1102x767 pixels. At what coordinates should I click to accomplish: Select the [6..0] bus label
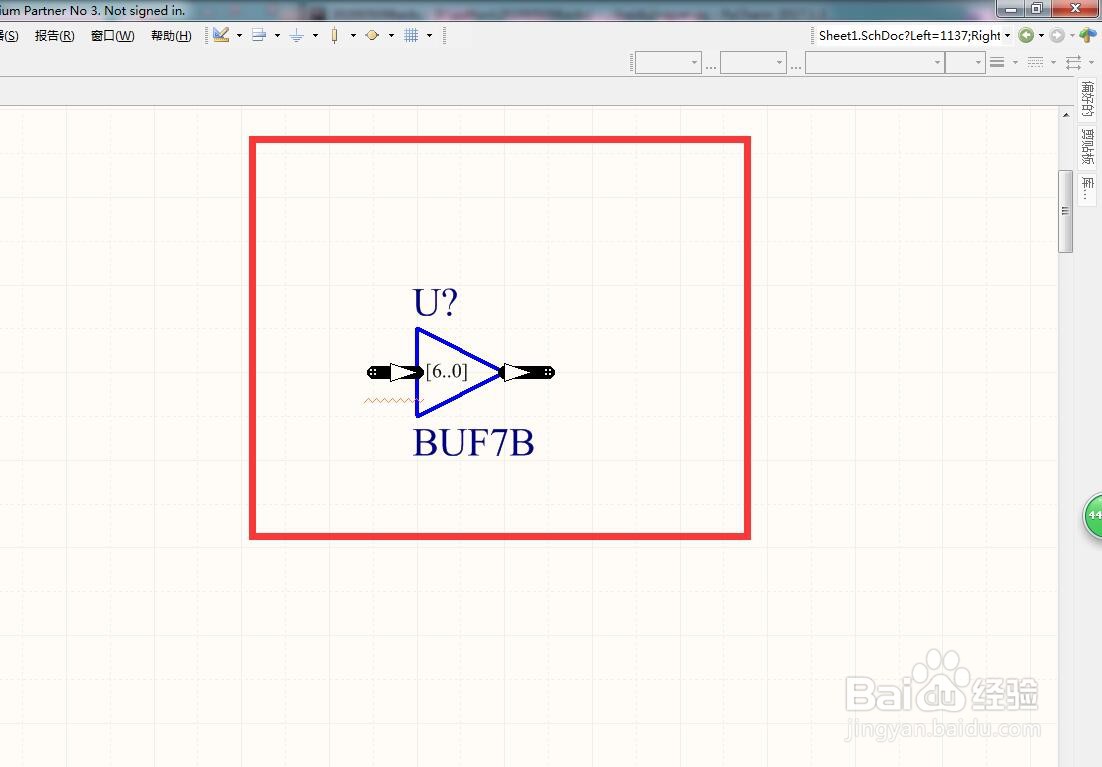(x=446, y=371)
